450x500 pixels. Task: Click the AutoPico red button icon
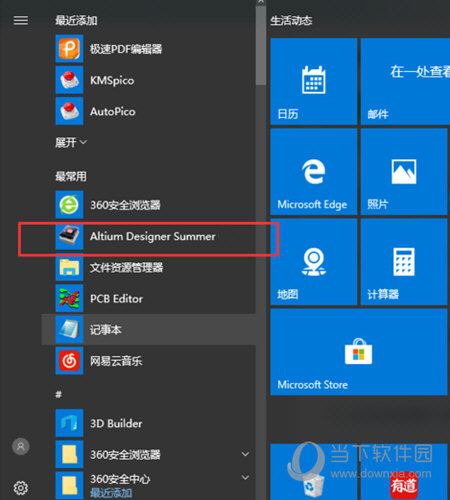(69, 111)
